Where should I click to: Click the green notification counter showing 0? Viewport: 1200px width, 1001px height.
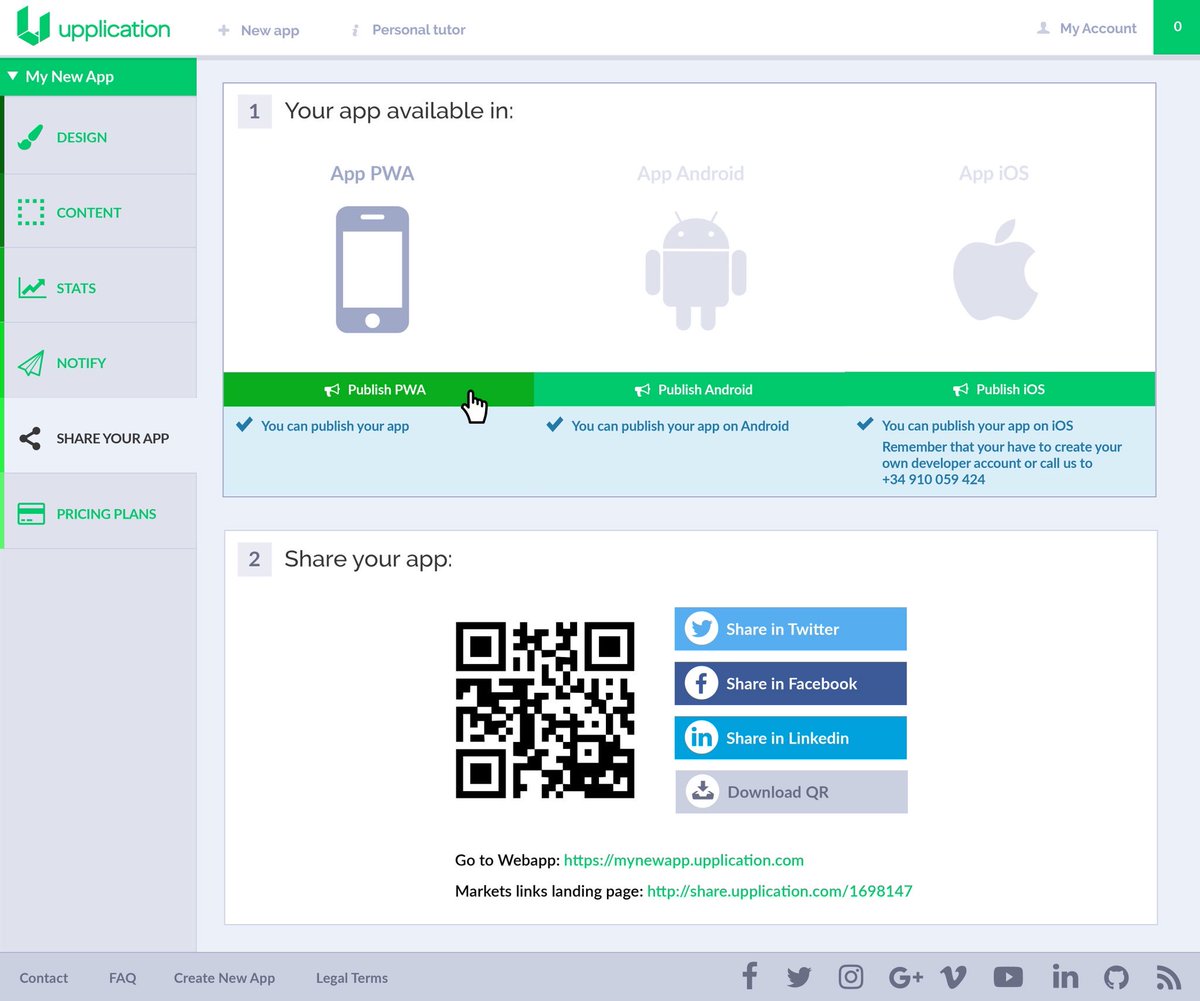(x=1177, y=27)
